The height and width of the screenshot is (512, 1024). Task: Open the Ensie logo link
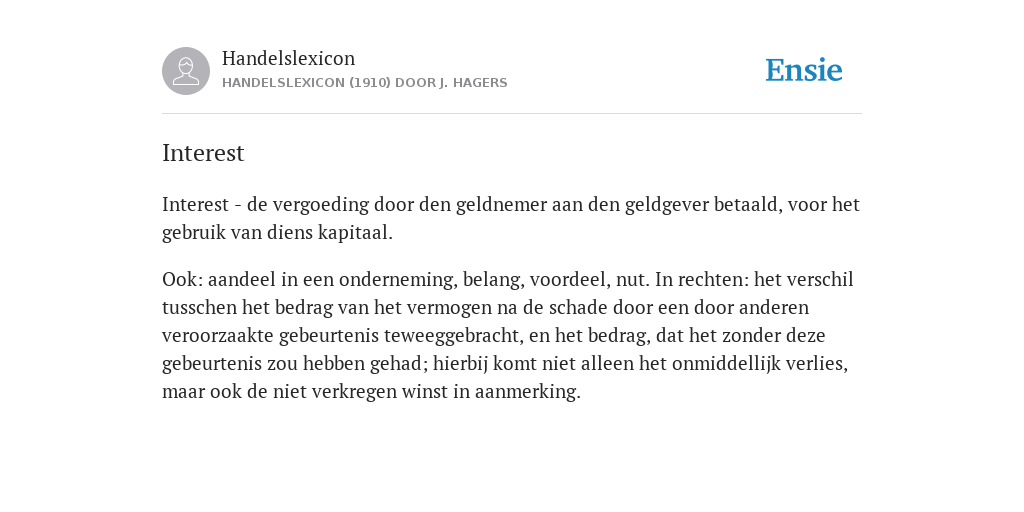804,70
